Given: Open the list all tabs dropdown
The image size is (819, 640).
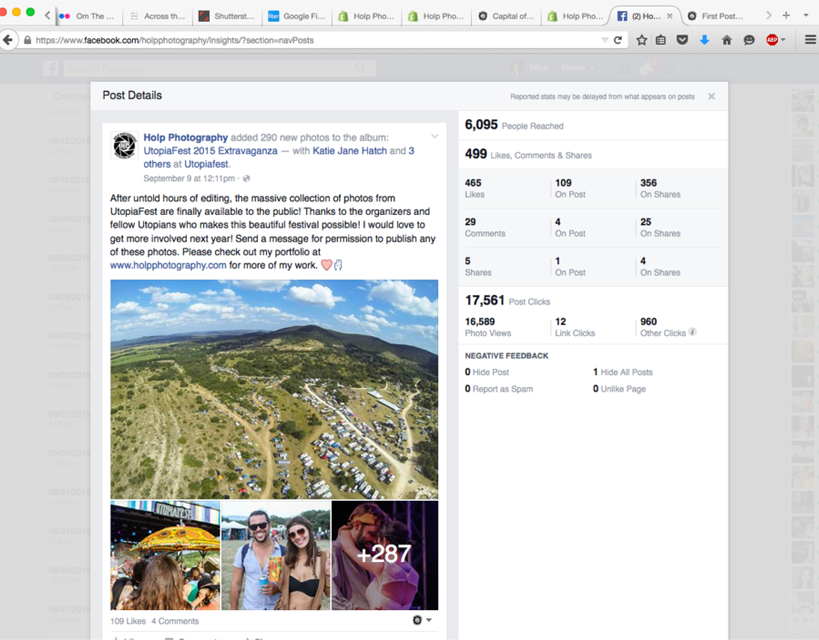Looking at the screenshot, I should pyautogui.click(x=806, y=16).
